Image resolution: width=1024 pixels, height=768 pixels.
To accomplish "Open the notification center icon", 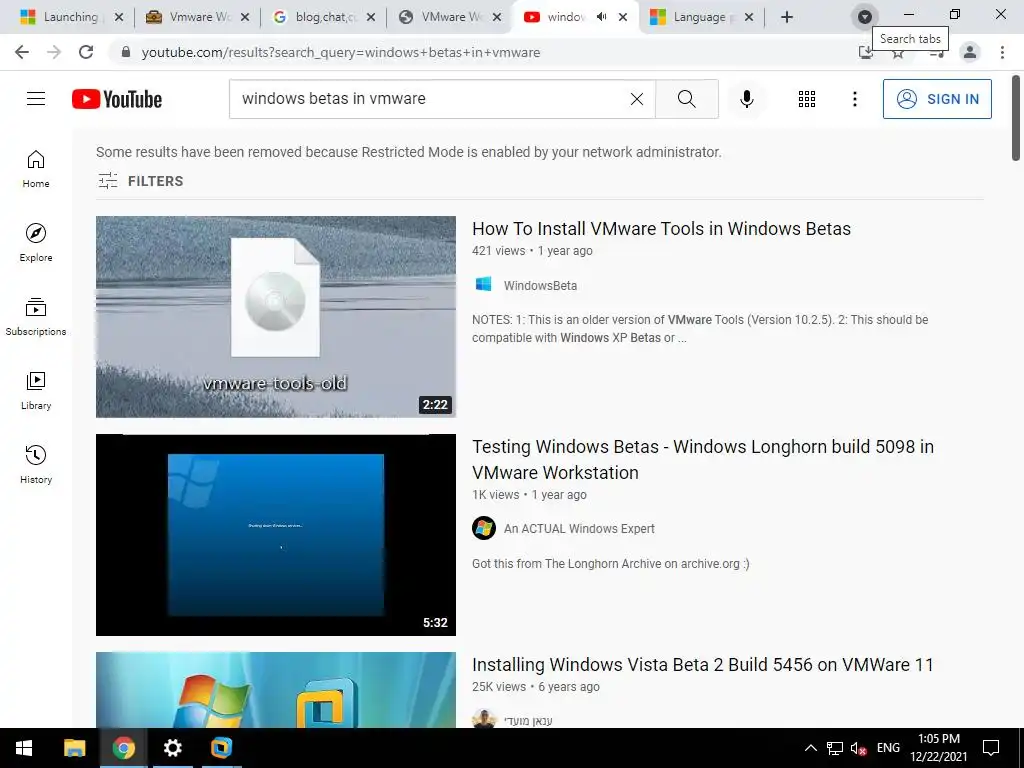I will click(x=991, y=748).
